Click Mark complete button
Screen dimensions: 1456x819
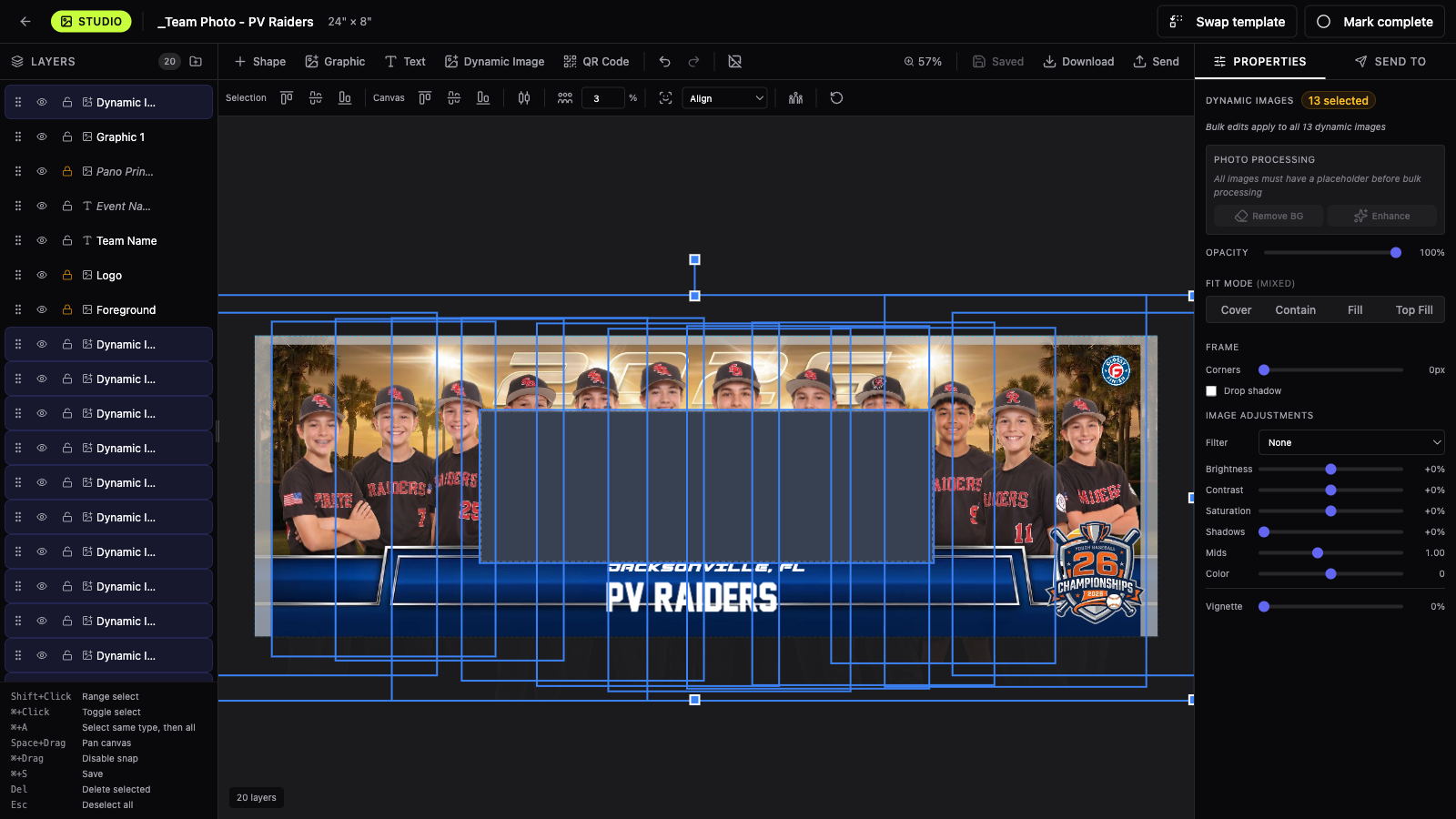point(1375,22)
